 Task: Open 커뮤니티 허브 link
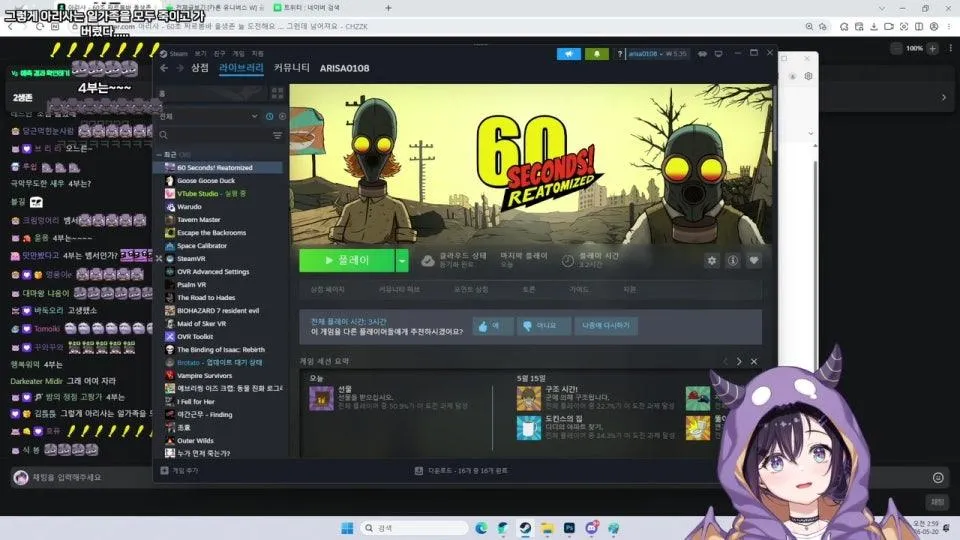coord(399,290)
